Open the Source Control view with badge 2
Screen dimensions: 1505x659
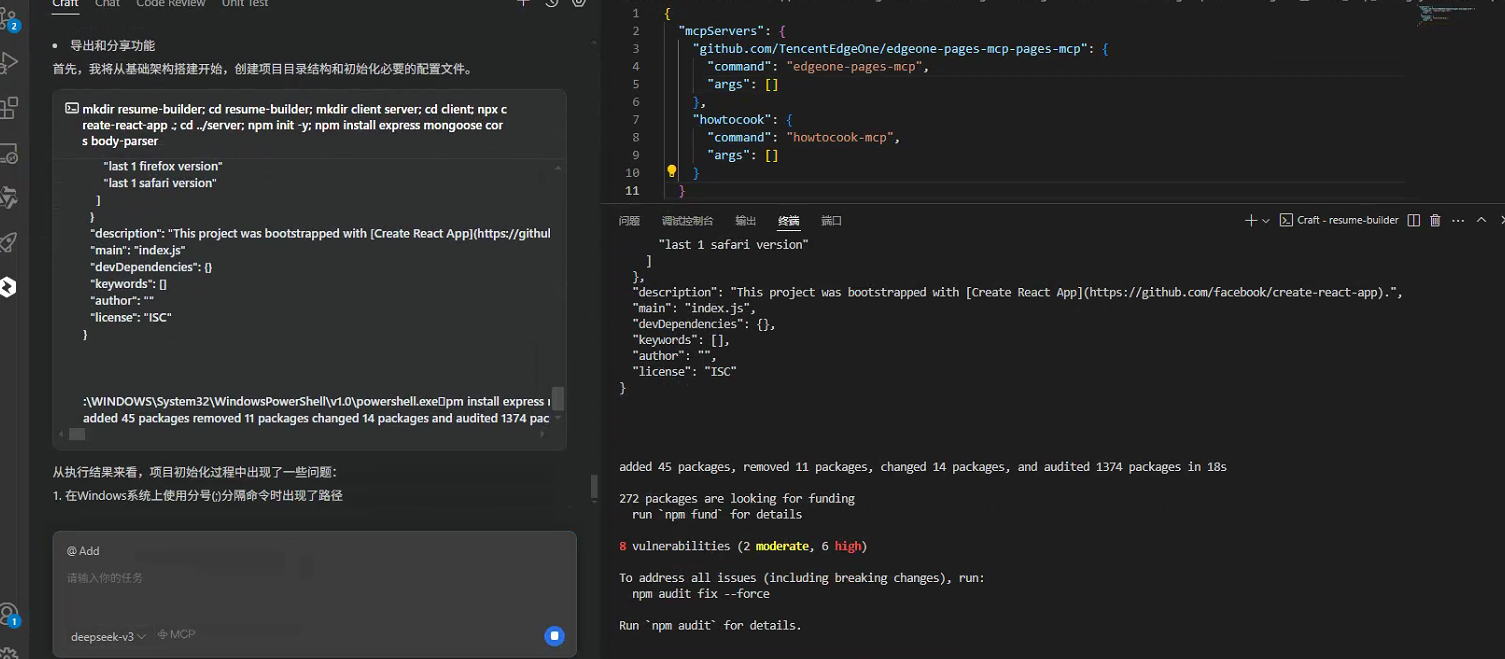point(9,20)
